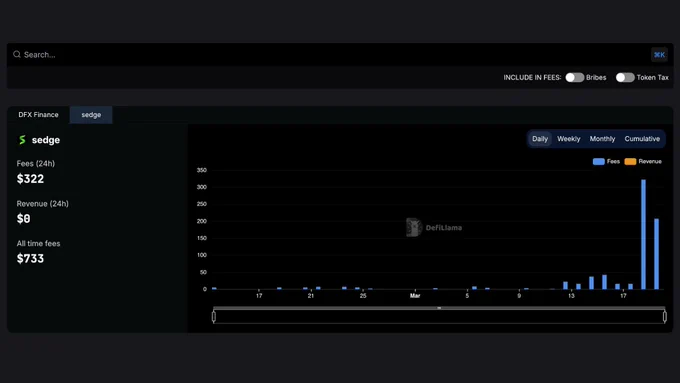Click the INCLUDE IN FEES label
The width and height of the screenshot is (680, 383).
pyautogui.click(x=532, y=77)
